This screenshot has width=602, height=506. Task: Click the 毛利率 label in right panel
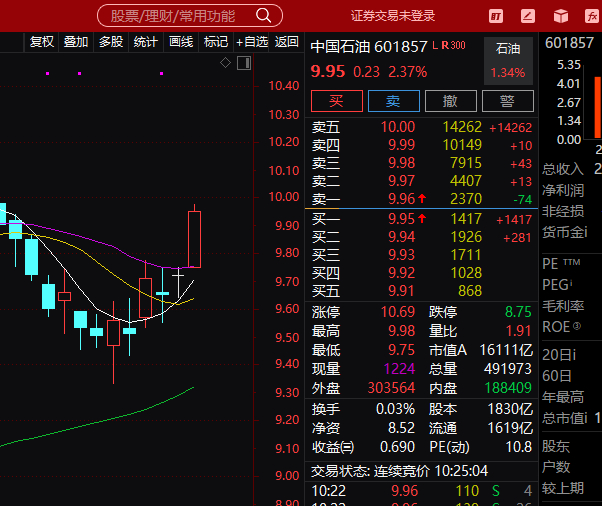pos(562,306)
